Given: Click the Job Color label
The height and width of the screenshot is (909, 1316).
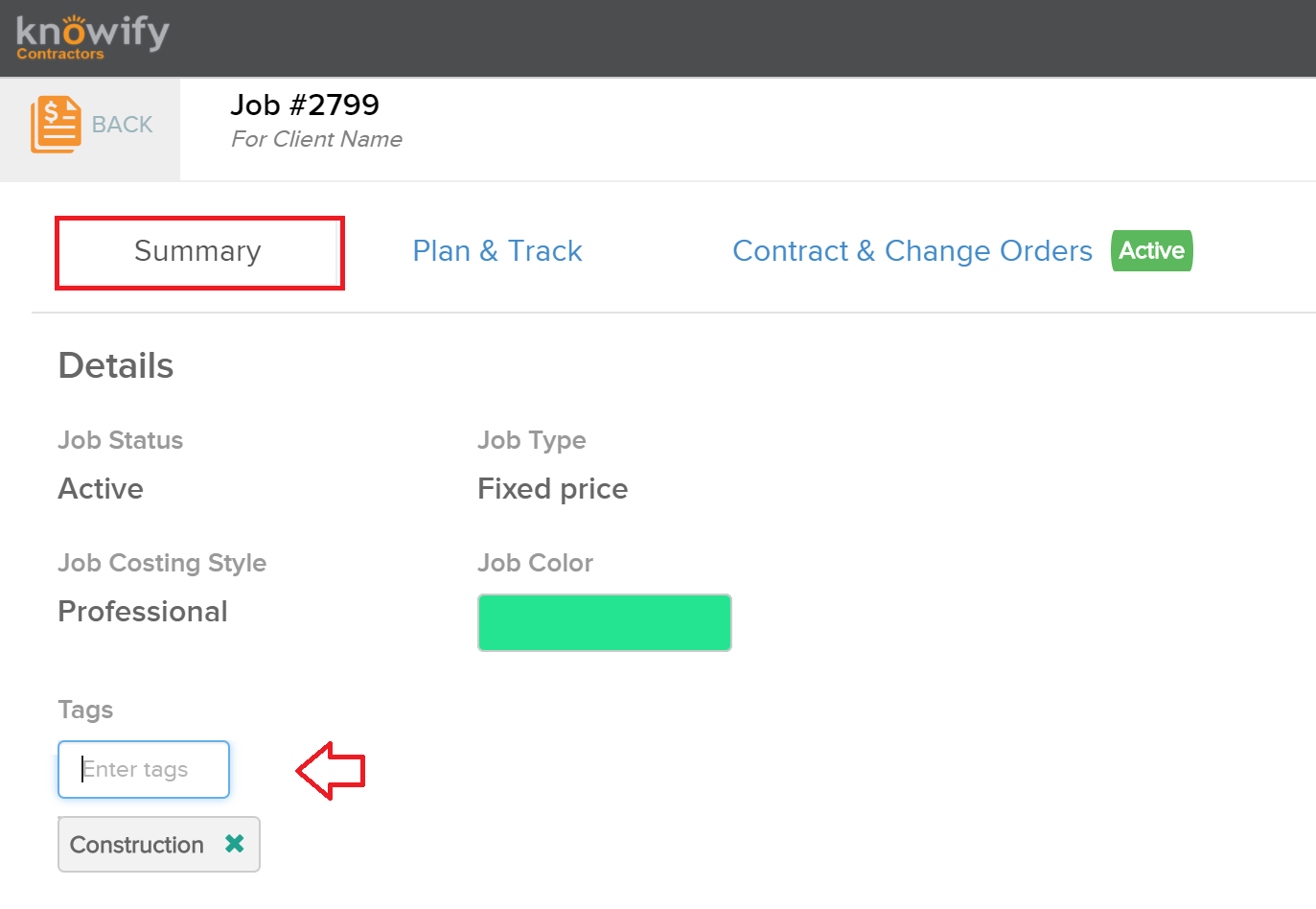Looking at the screenshot, I should pyautogui.click(x=536, y=563).
